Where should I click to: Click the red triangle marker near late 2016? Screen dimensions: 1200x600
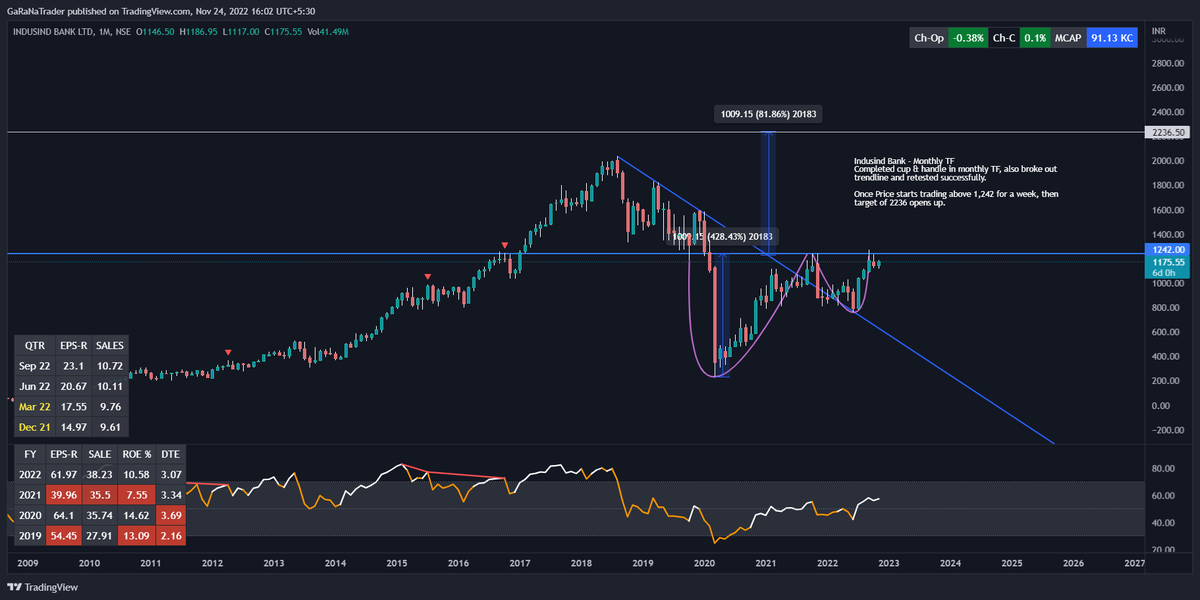(x=505, y=245)
